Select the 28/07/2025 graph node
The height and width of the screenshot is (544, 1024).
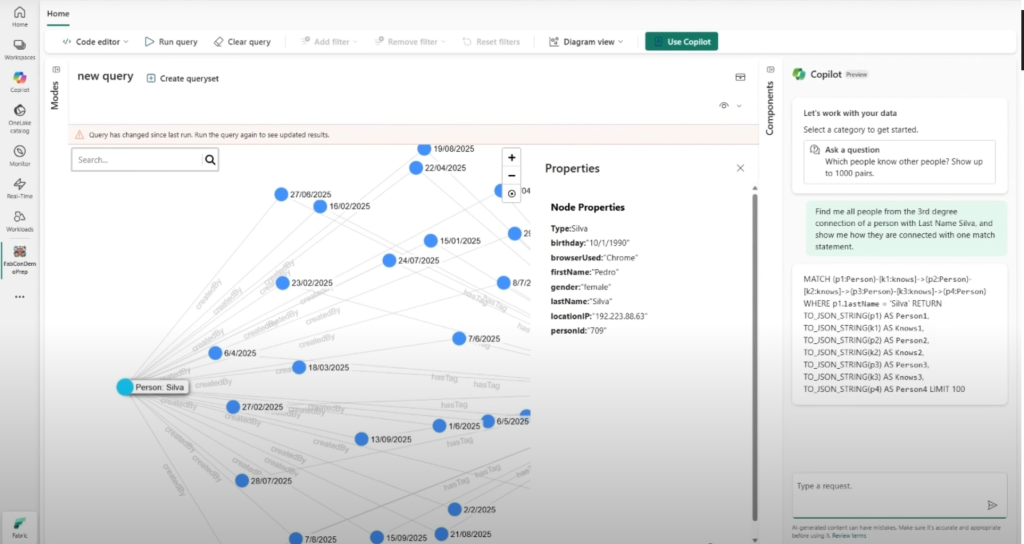tap(242, 481)
